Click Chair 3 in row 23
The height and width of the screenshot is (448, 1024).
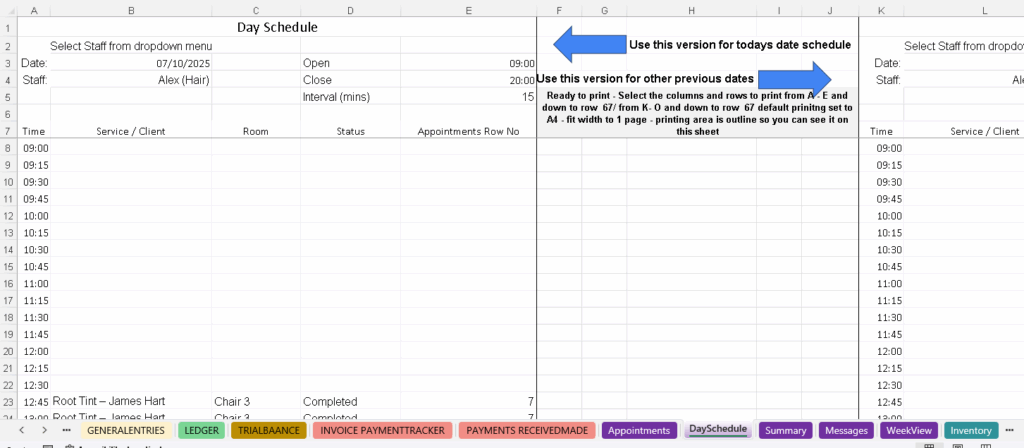[256, 401]
